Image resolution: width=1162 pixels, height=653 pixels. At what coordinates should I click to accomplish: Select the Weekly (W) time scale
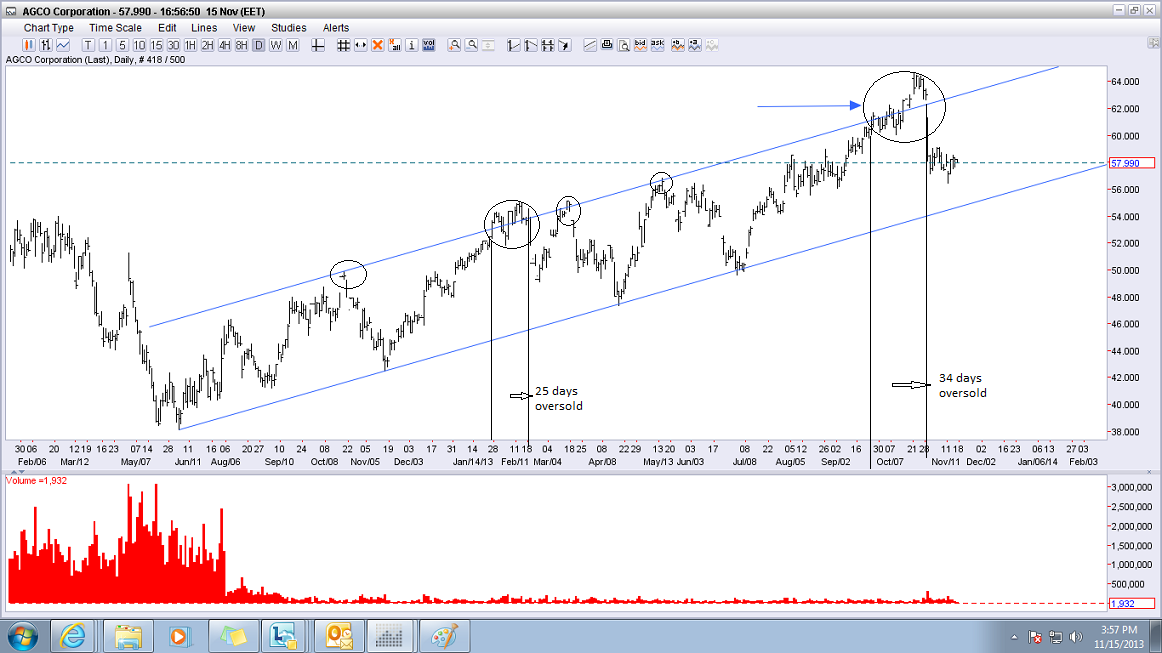point(276,45)
